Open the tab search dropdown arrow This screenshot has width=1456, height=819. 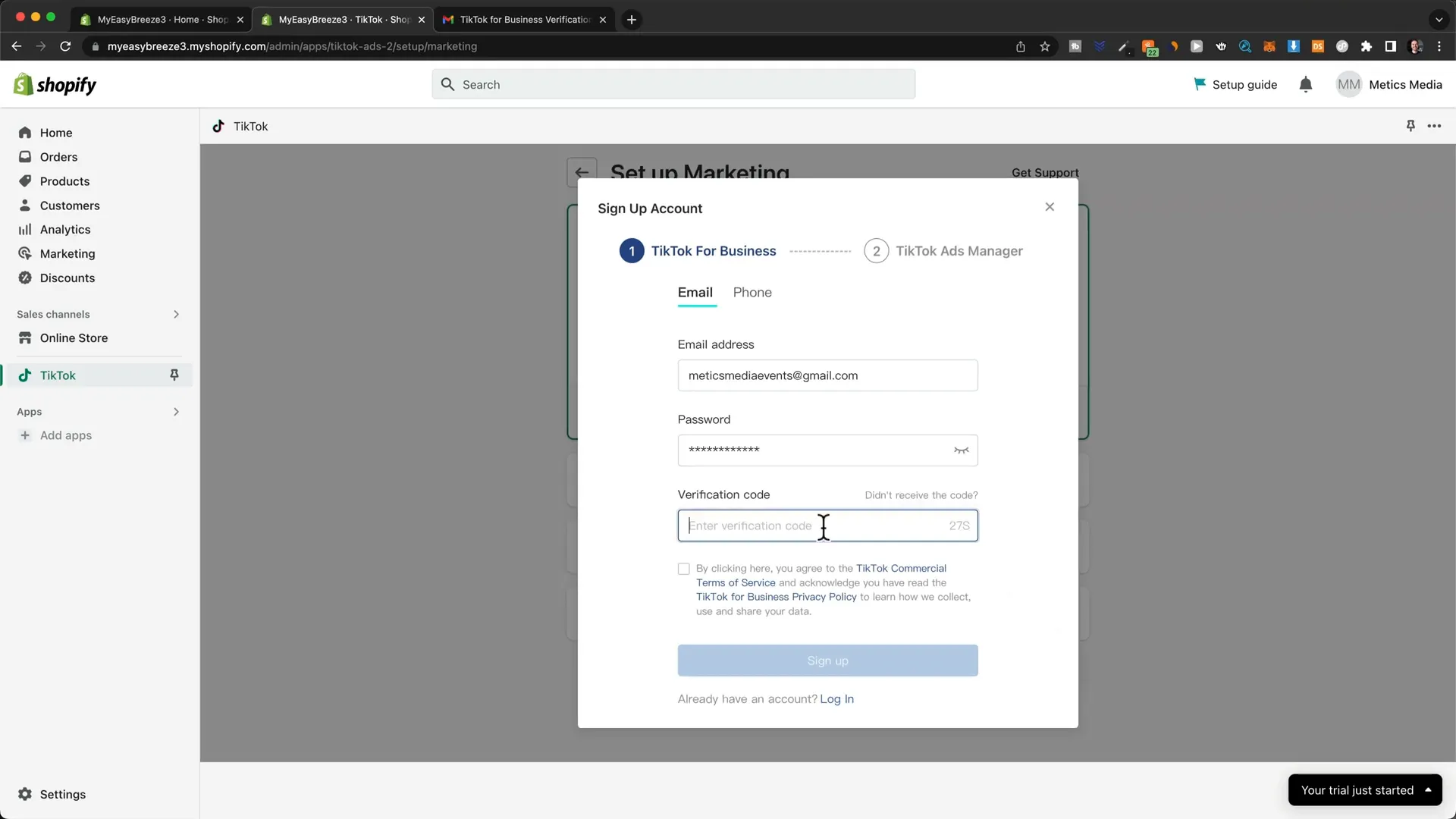[x=1439, y=20]
